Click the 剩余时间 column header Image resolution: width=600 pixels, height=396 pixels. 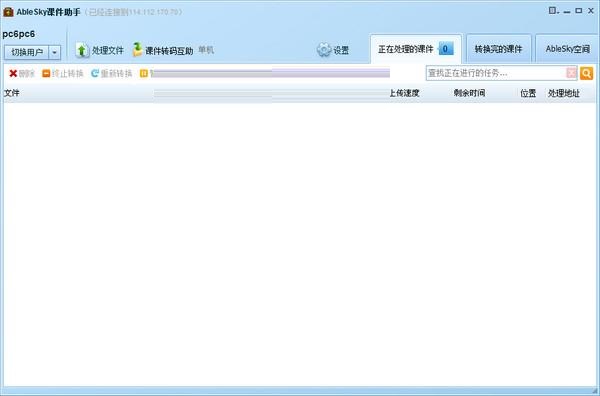pos(469,93)
